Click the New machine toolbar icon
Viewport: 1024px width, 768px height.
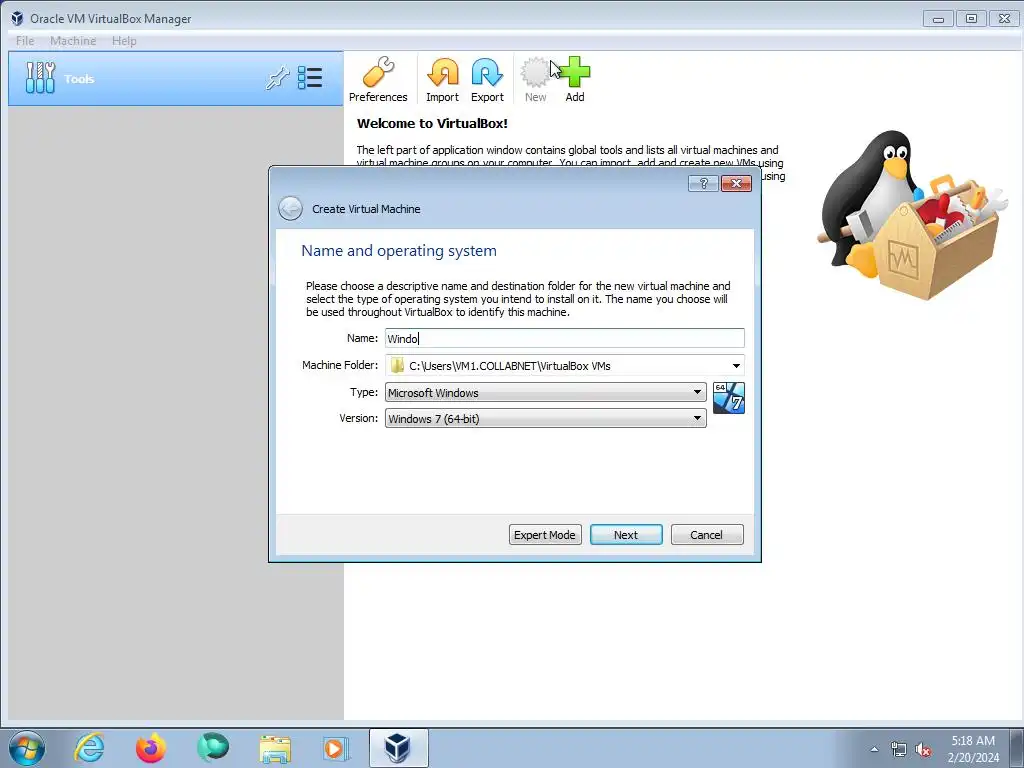click(535, 80)
